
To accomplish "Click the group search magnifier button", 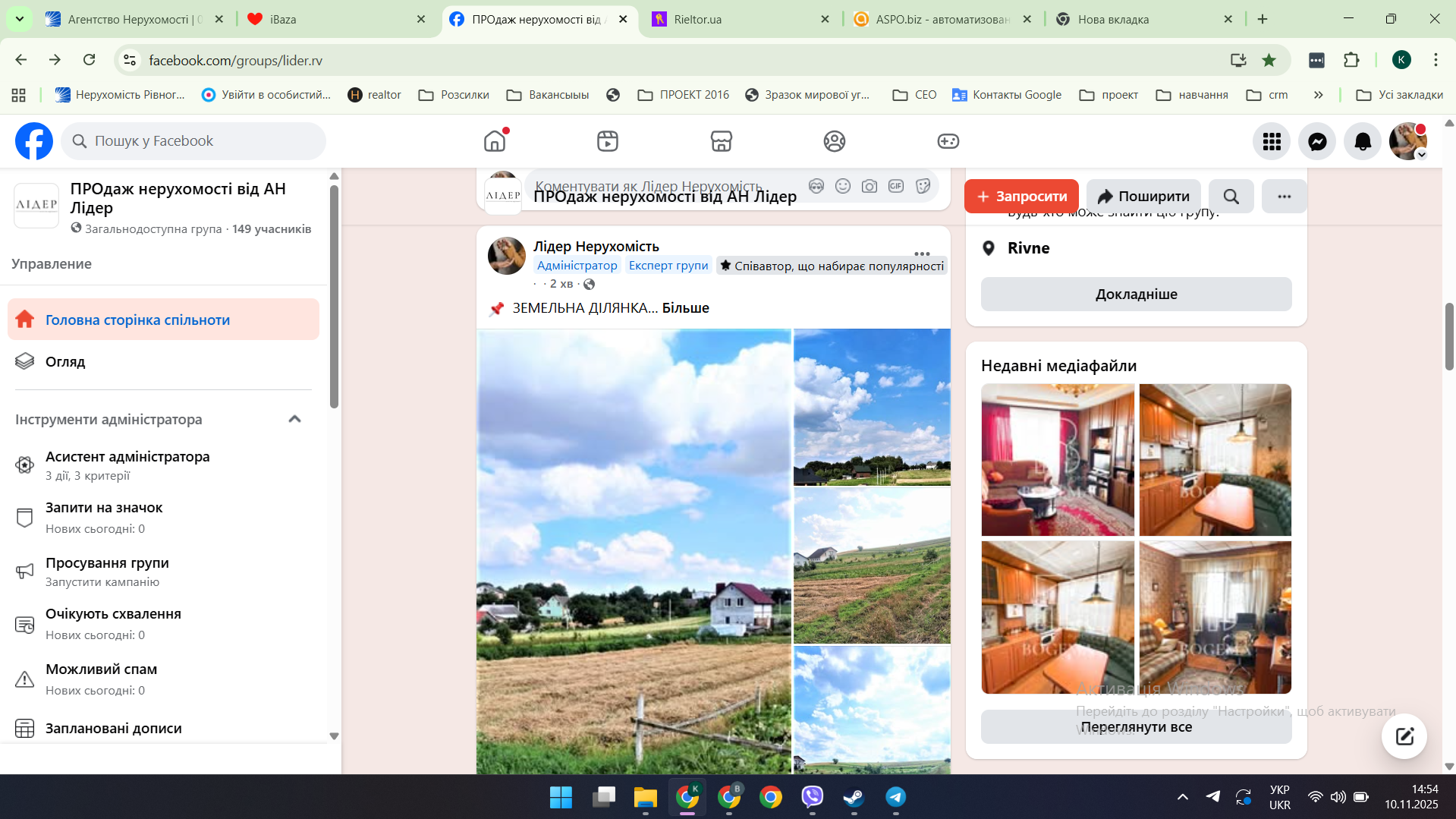I will click(1231, 197).
